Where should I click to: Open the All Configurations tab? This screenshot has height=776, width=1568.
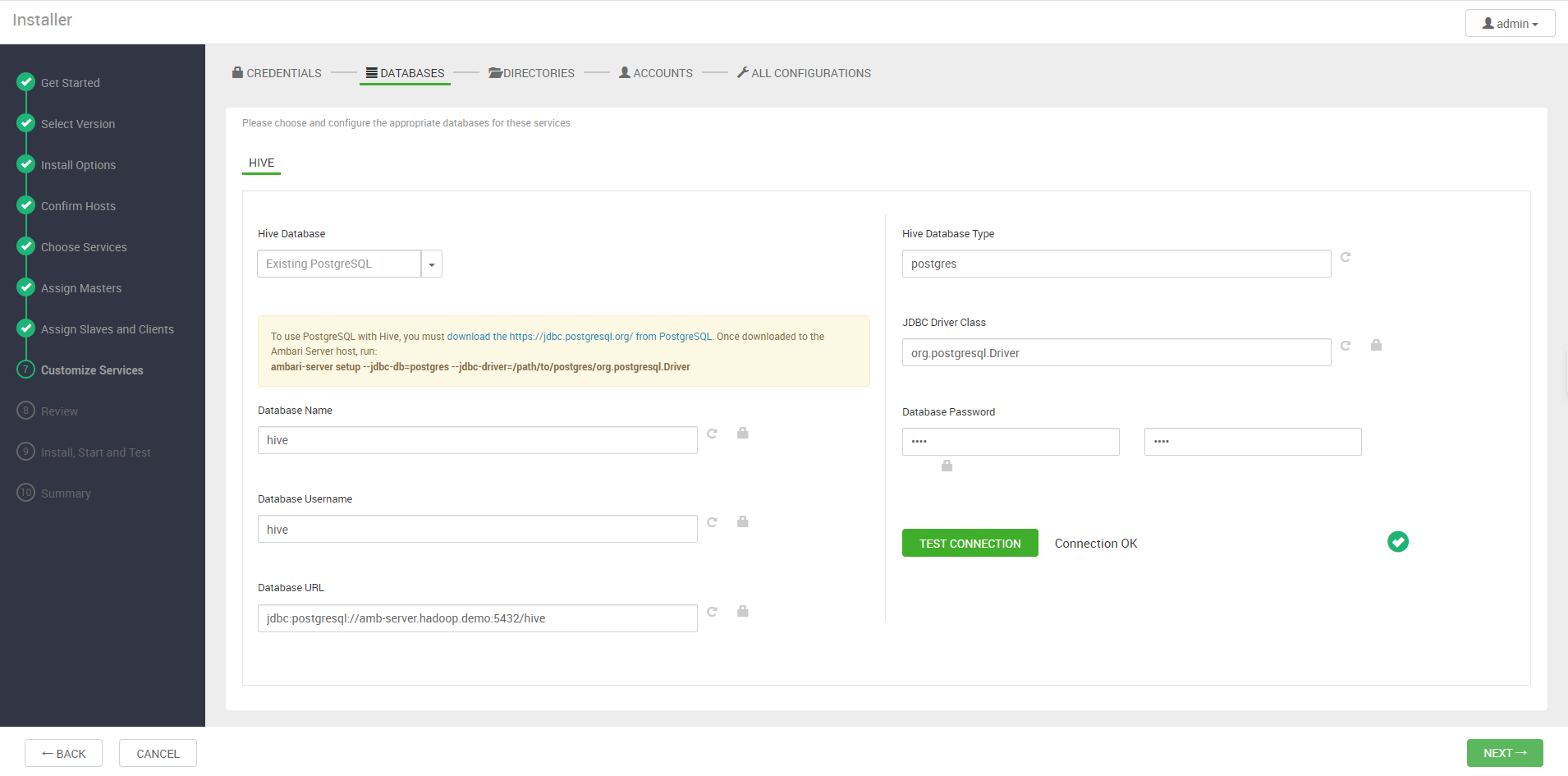point(804,73)
